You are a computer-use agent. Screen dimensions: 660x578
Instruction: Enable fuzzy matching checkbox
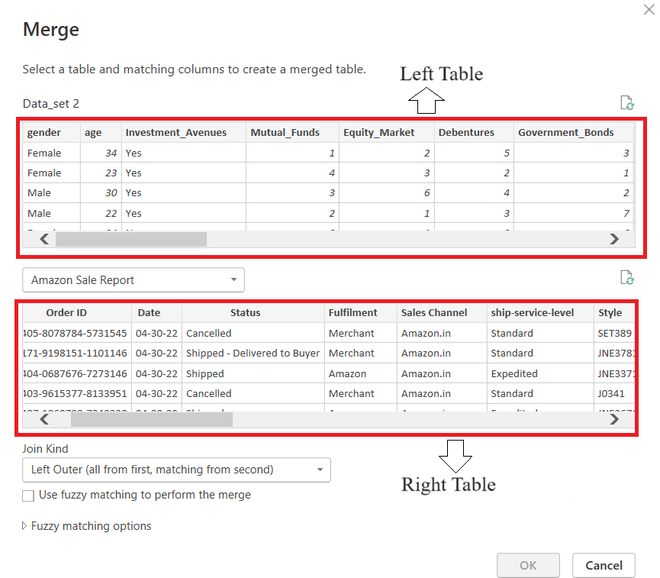coord(28,495)
